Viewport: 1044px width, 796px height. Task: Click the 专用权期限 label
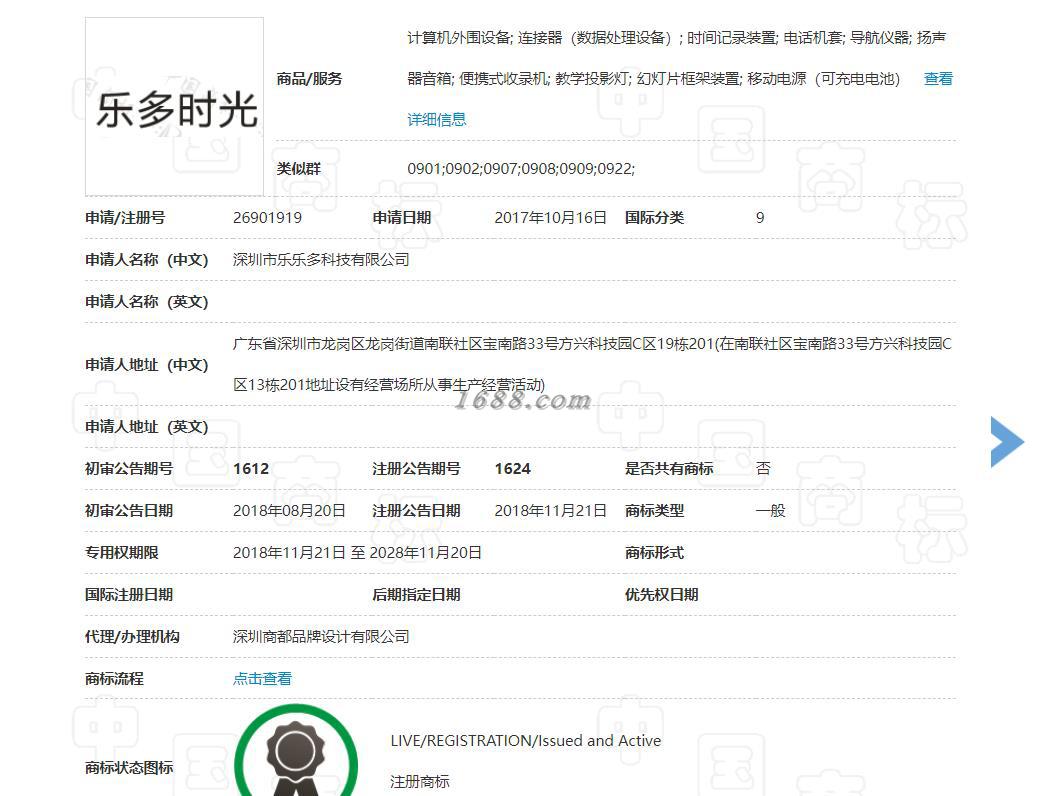point(122,552)
